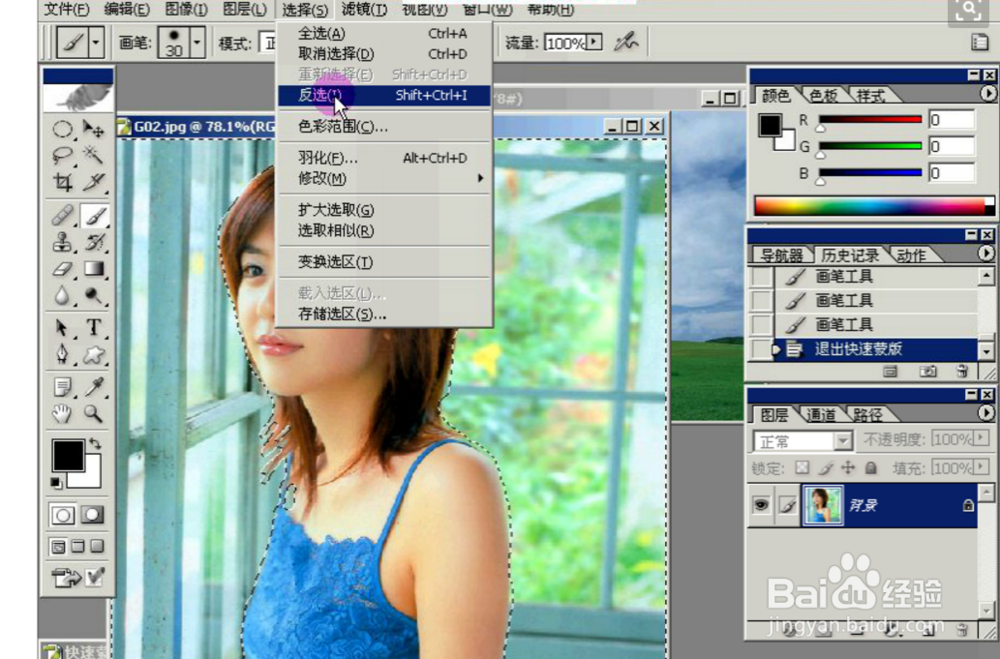
Task: Select the Hand tool
Action: point(62,414)
